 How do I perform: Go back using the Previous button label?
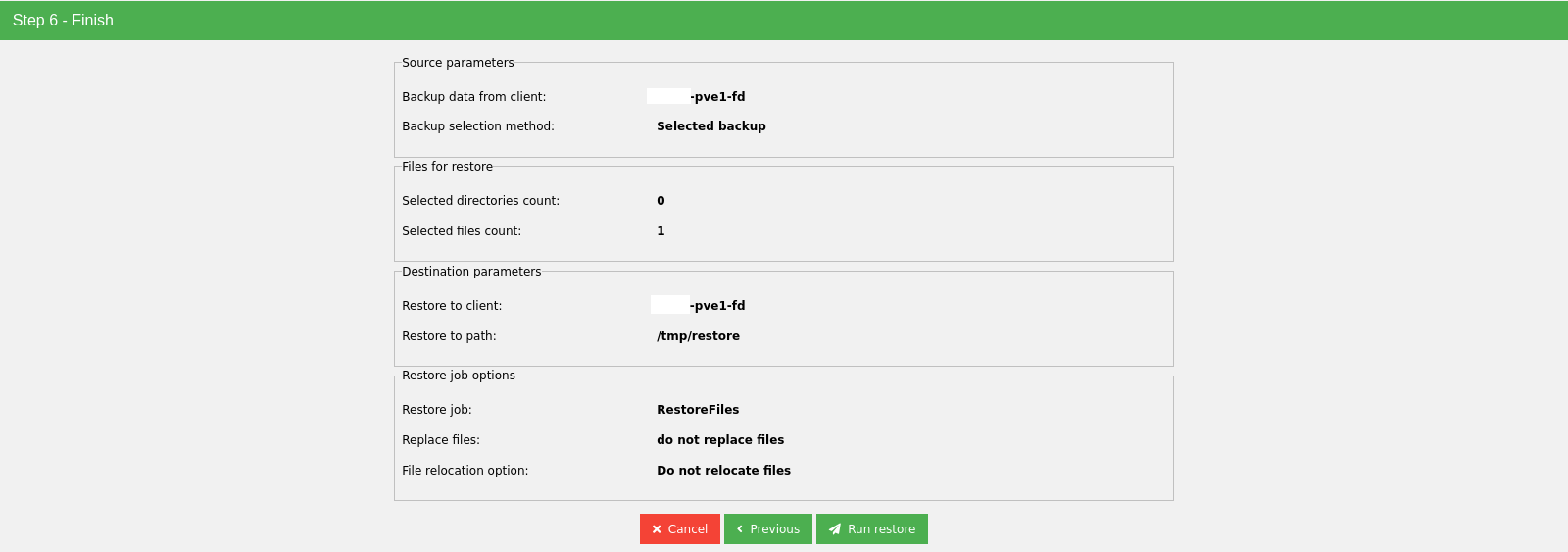[774, 529]
